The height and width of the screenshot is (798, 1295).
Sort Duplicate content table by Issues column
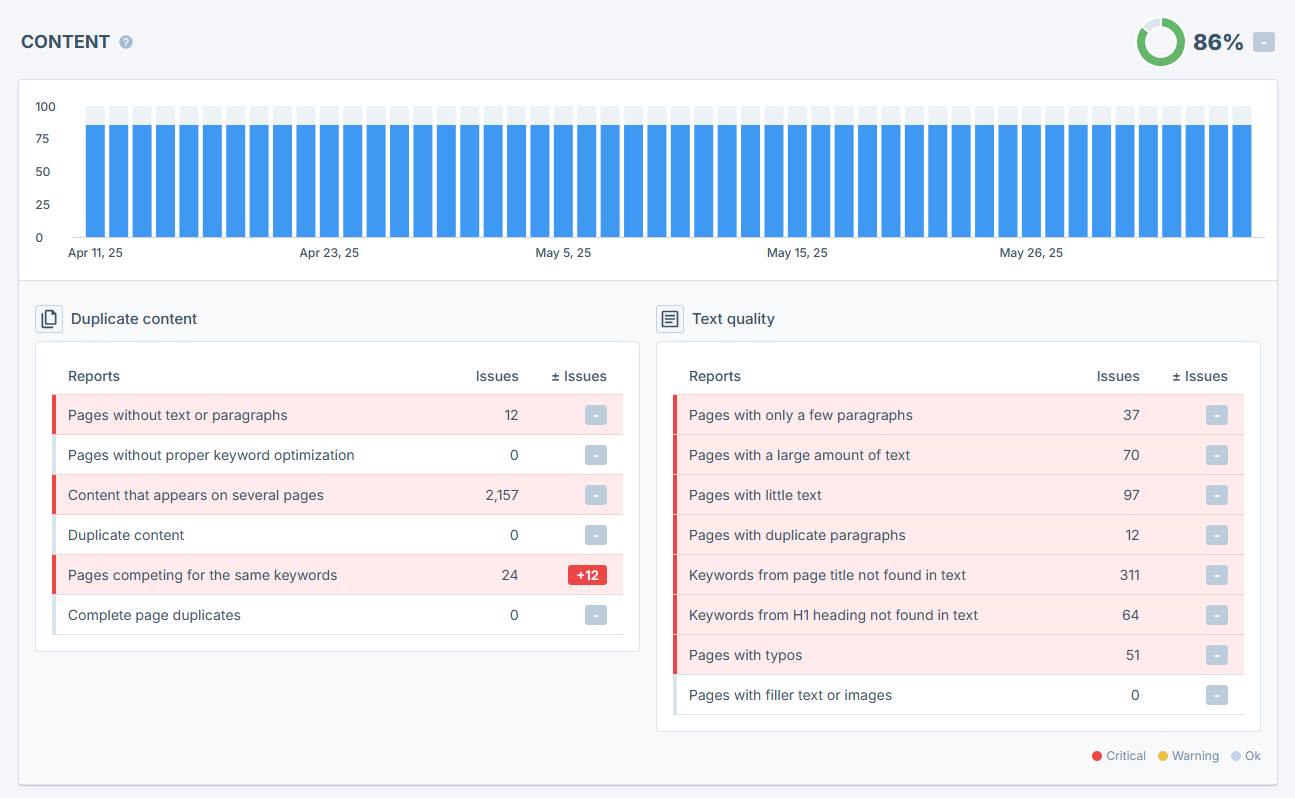[x=497, y=377]
